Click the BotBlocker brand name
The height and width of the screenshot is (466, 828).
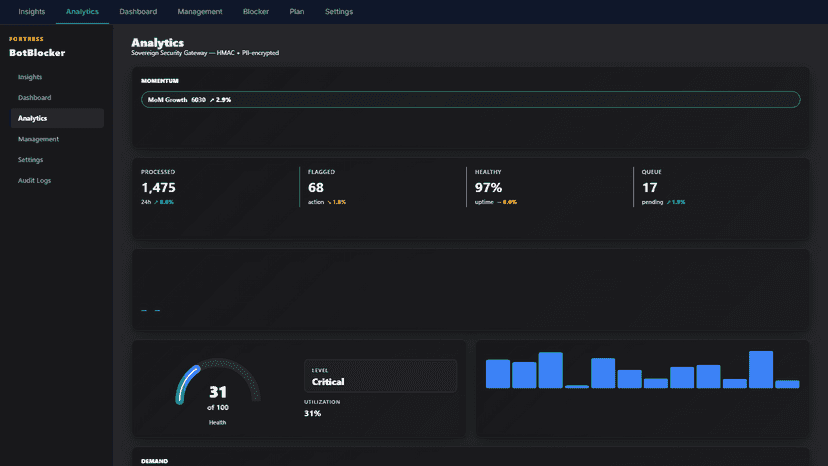[37, 53]
